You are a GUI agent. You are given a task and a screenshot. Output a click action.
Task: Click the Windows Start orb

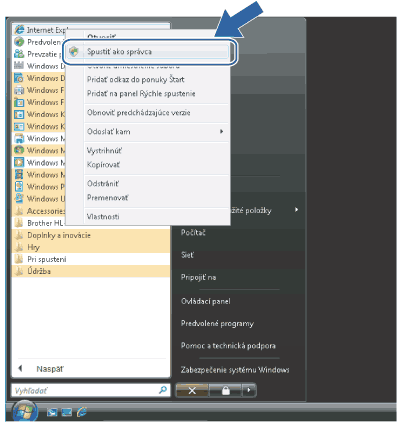25,411
